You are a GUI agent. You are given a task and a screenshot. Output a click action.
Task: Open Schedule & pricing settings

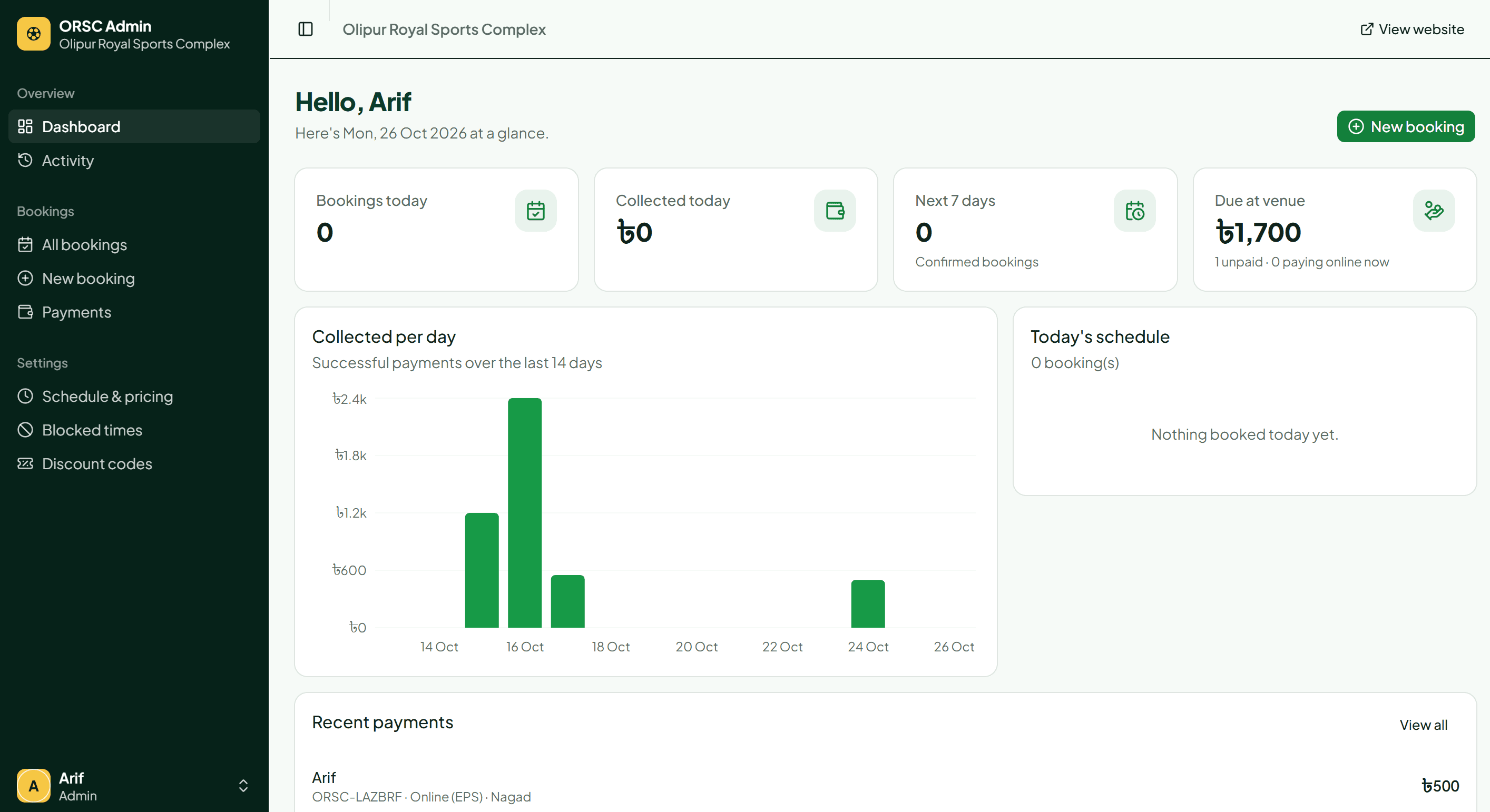point(134,396)
